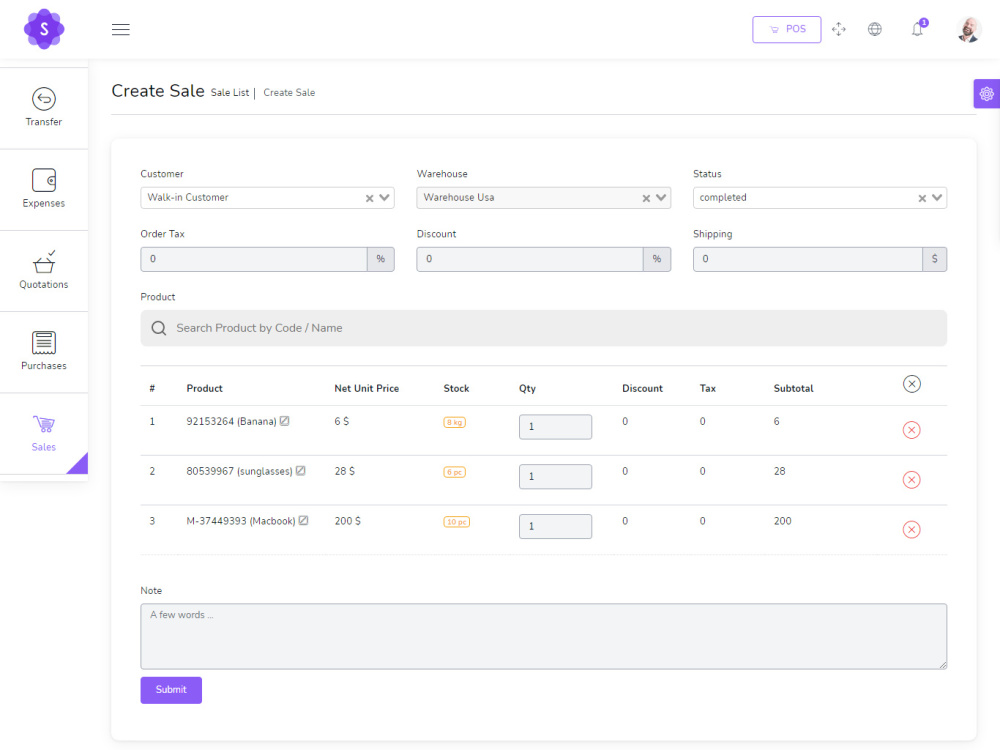Screen dimensions: 1000x750
Task: Click the 8 kg stock badge
Action: coord(455,422)
